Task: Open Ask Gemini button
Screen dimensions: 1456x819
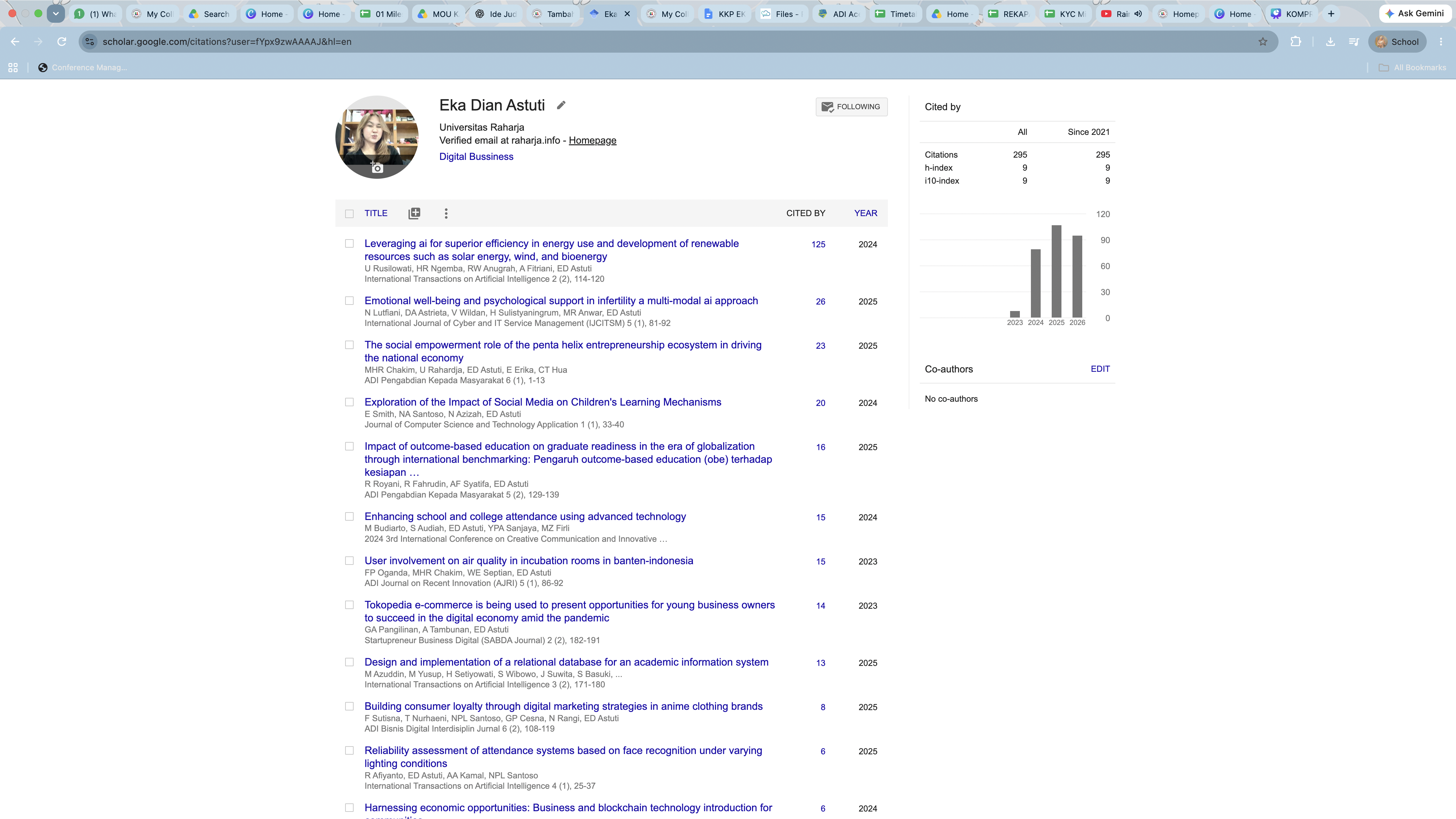Action: (x=1415, y=14)
